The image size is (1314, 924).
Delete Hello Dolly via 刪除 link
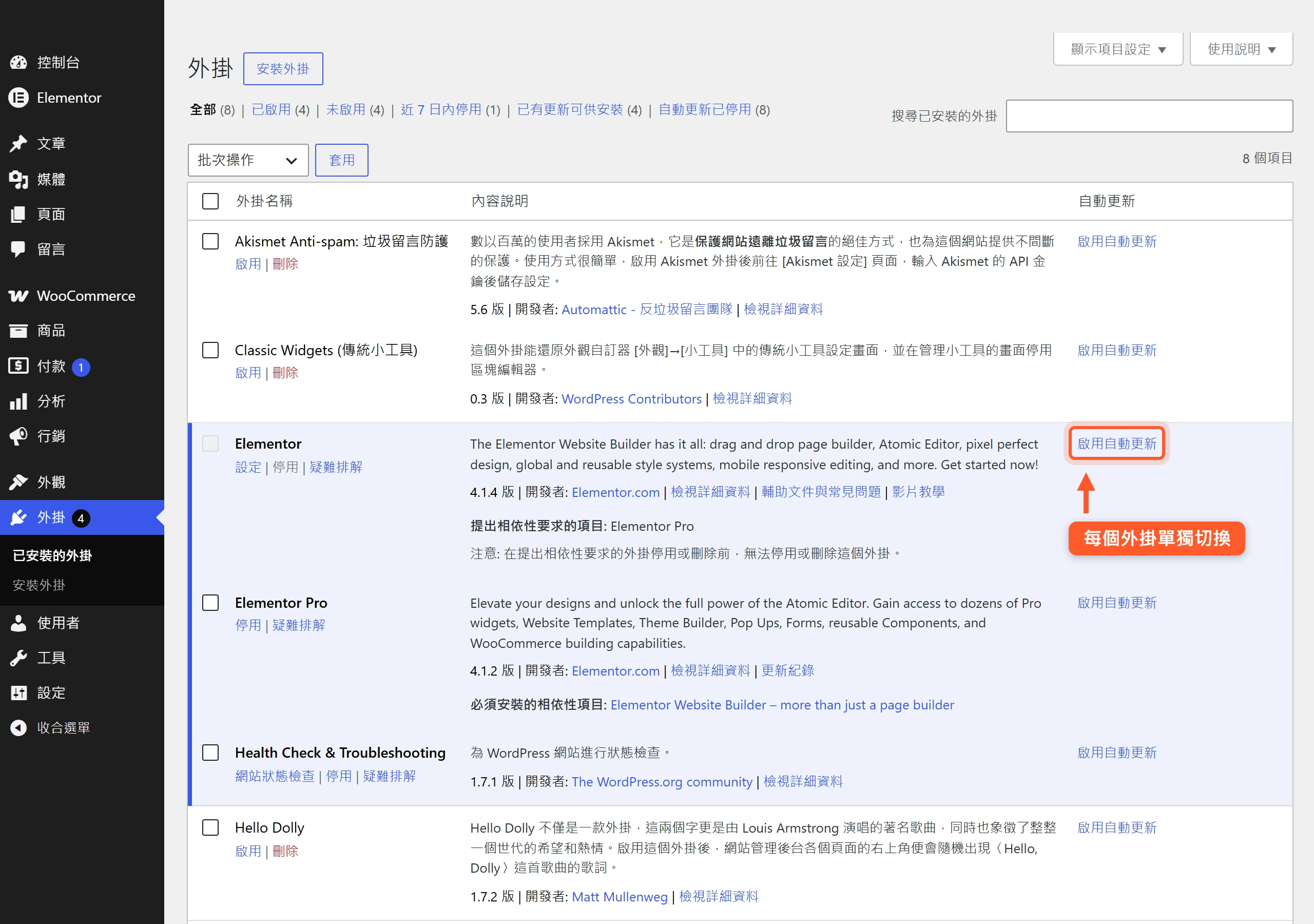285,851
